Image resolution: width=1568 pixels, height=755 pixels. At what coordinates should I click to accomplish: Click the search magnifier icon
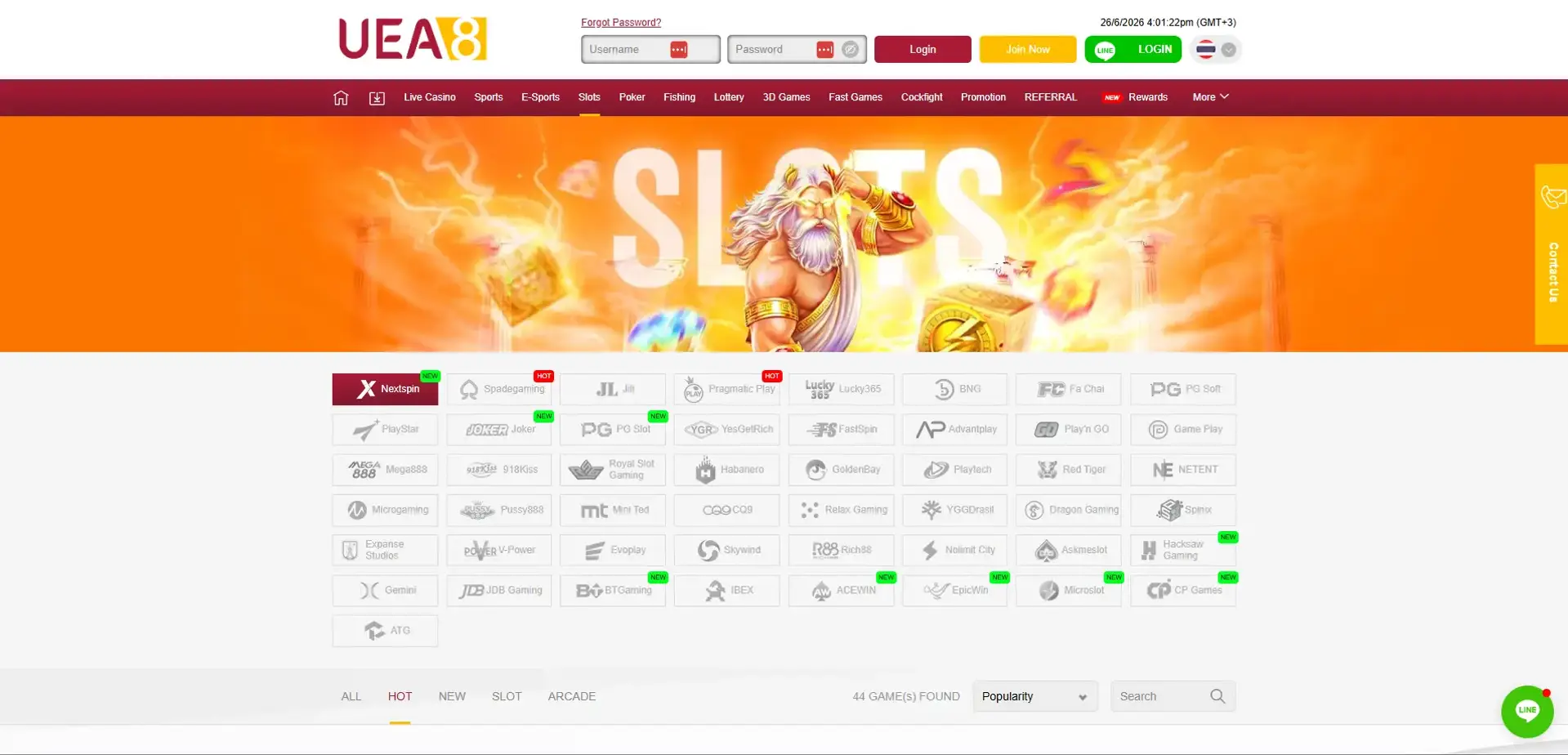[1217, 696]
